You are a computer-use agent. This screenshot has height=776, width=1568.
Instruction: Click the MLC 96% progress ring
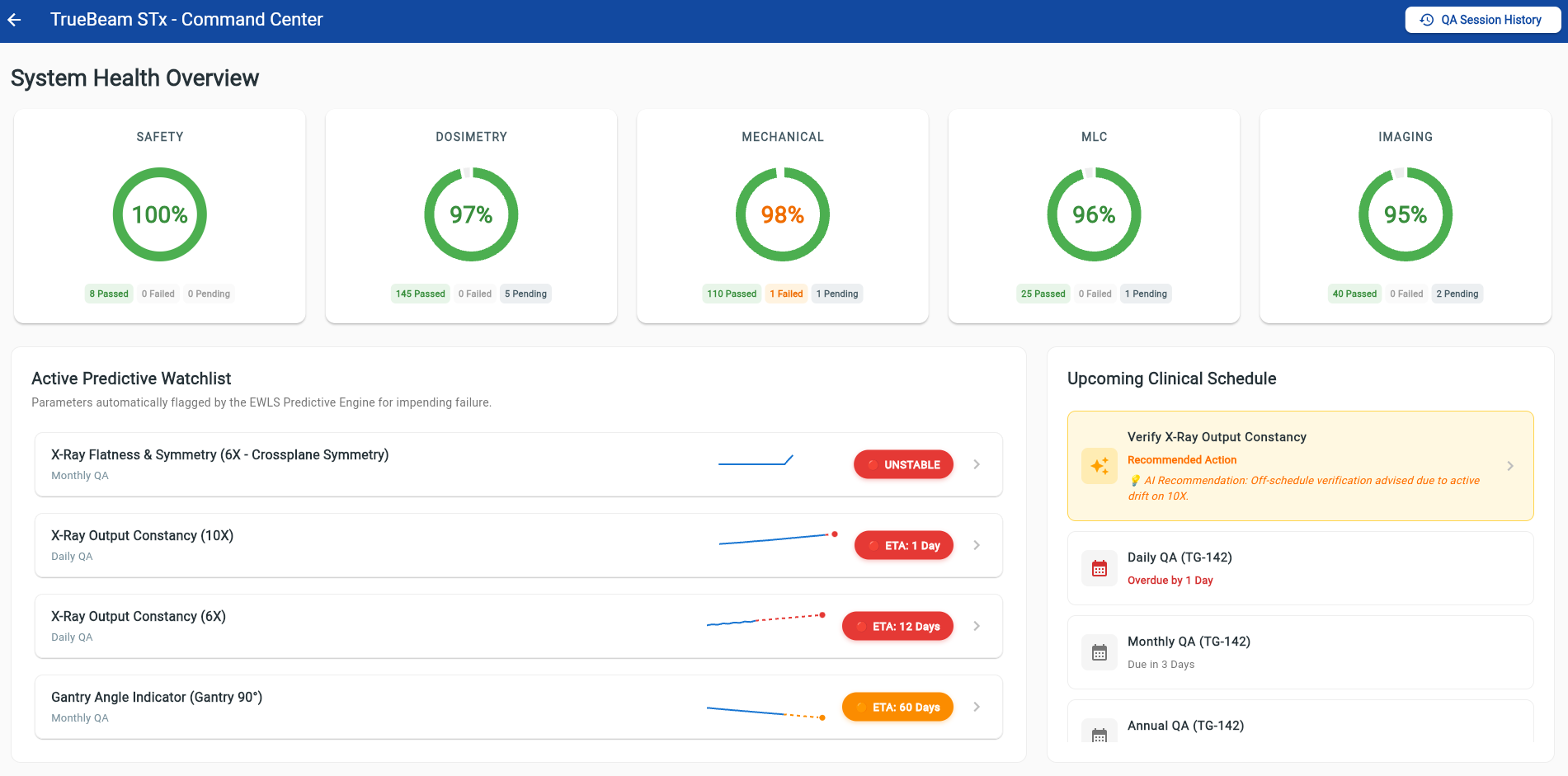point(1094,214)
